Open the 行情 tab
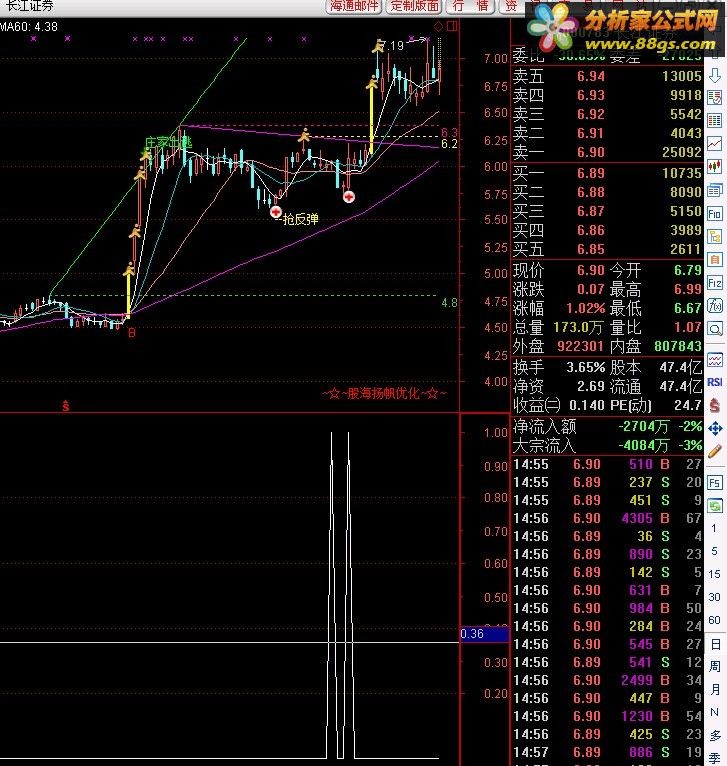The width and height of the screenshot is (727, 766). click(x=470, y=6)
